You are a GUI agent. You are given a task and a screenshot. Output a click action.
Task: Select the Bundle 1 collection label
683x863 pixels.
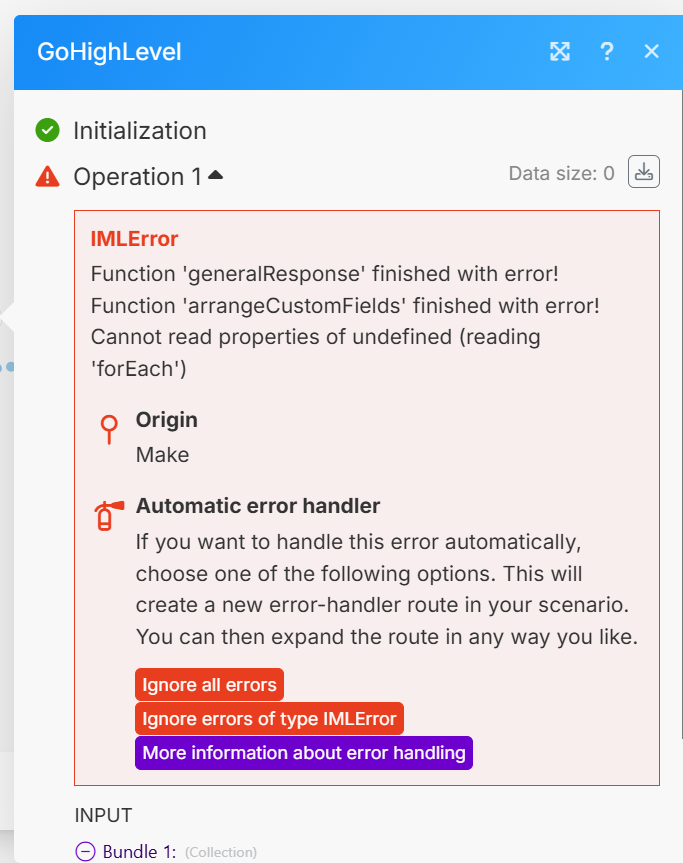[139, 851]
